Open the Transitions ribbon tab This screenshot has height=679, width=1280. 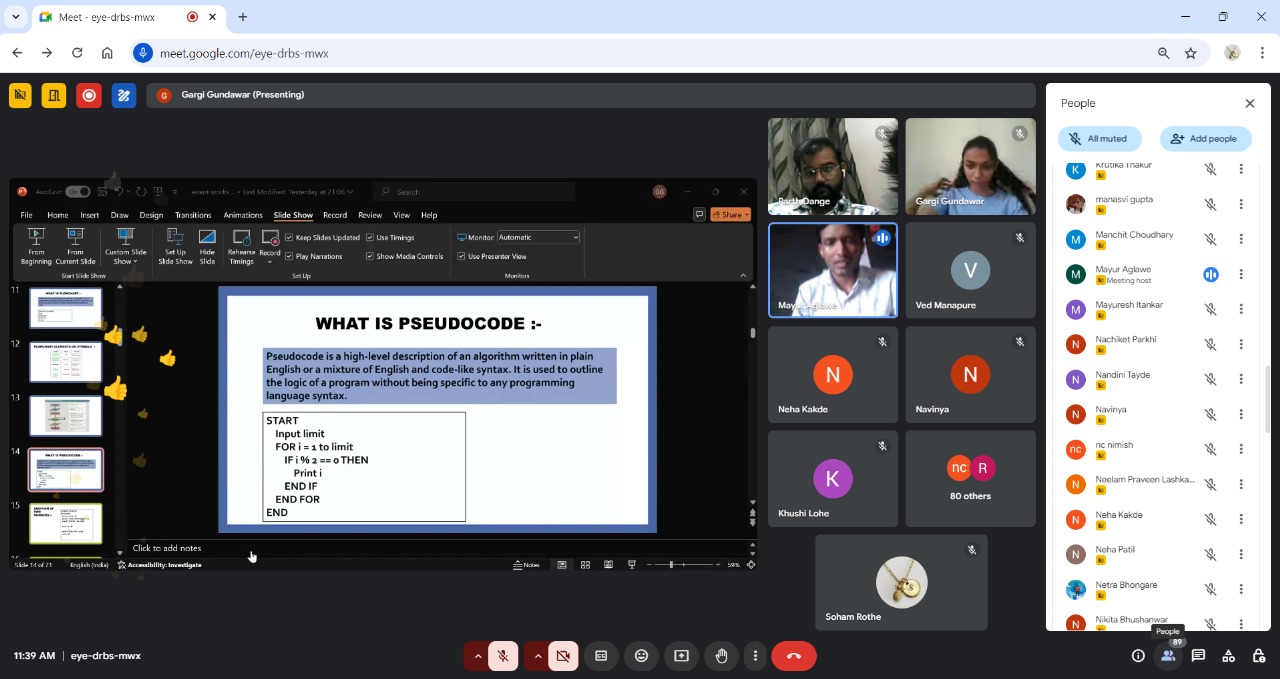(x=193, y=215)
